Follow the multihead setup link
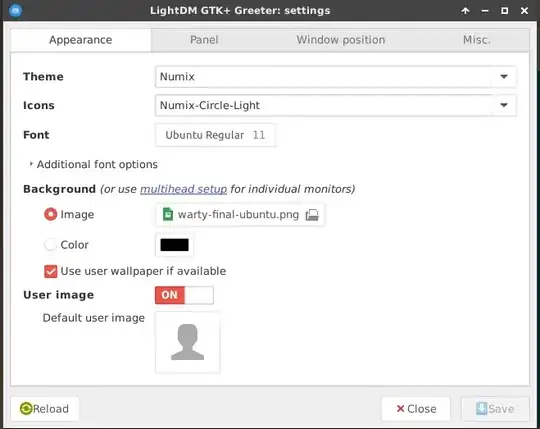This screenshot has width=540, height=429. tap(183, 189)
